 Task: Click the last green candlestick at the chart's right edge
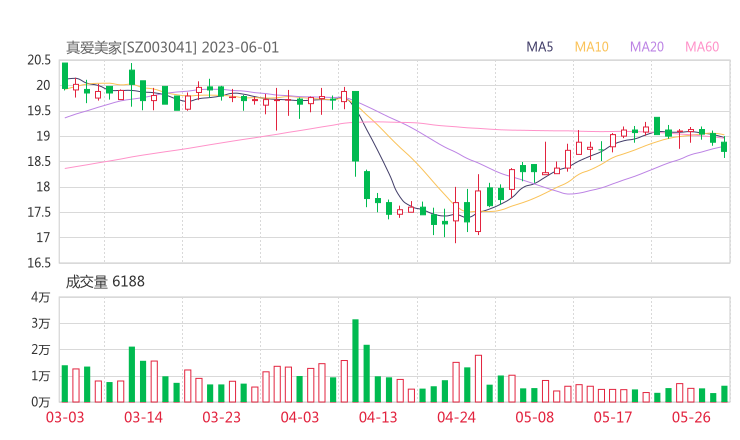[724, 147]
